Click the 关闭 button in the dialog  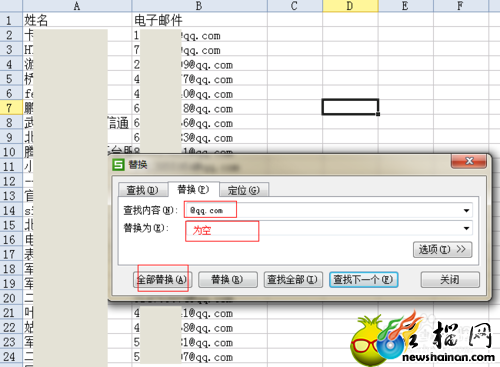[450, 279]
